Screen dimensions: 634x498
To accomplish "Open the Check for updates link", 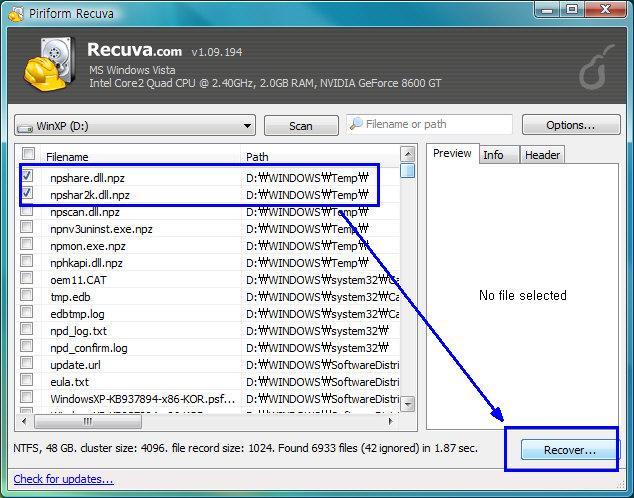I will point(63,479).
